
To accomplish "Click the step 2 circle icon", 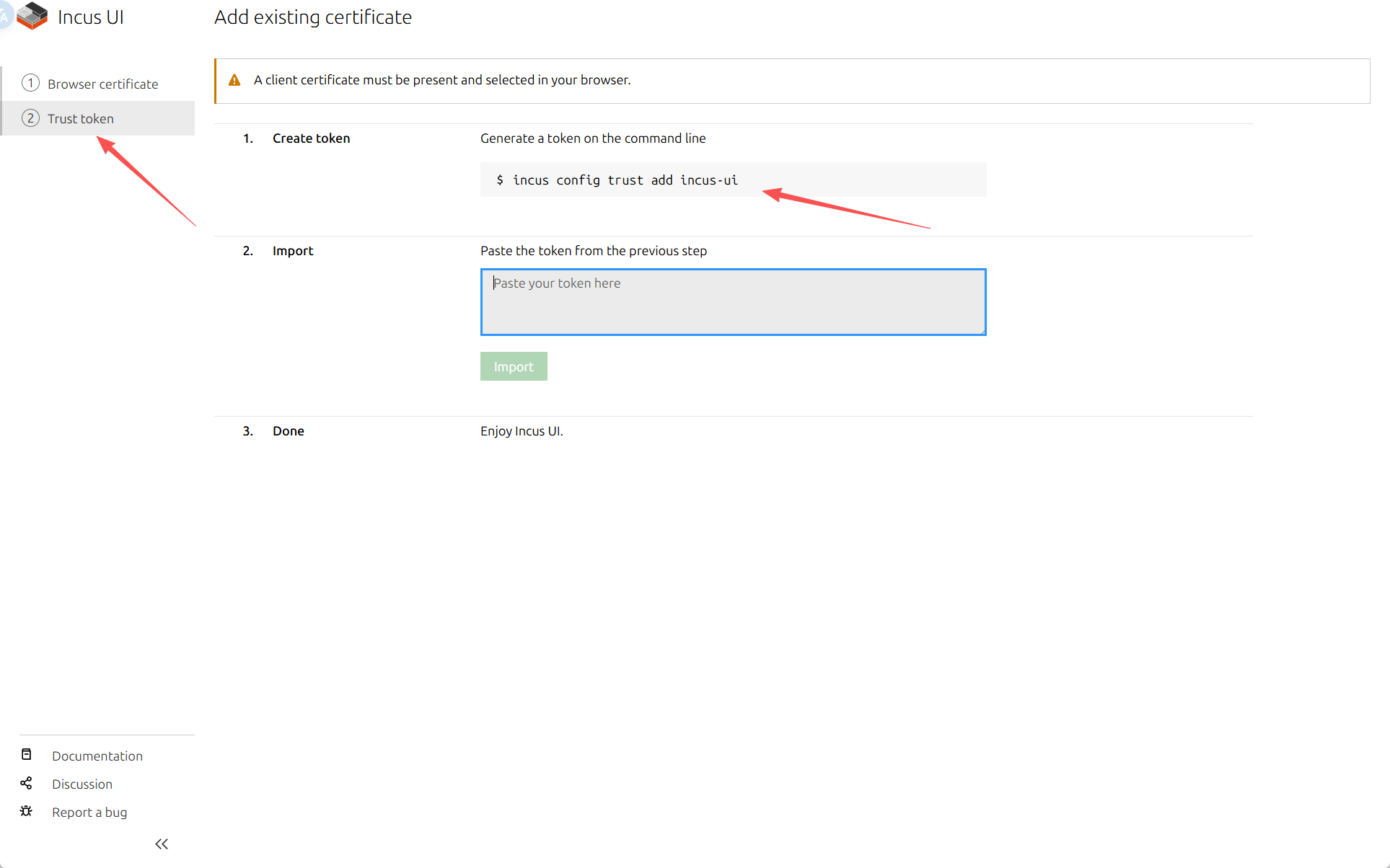I will point(30,118).
